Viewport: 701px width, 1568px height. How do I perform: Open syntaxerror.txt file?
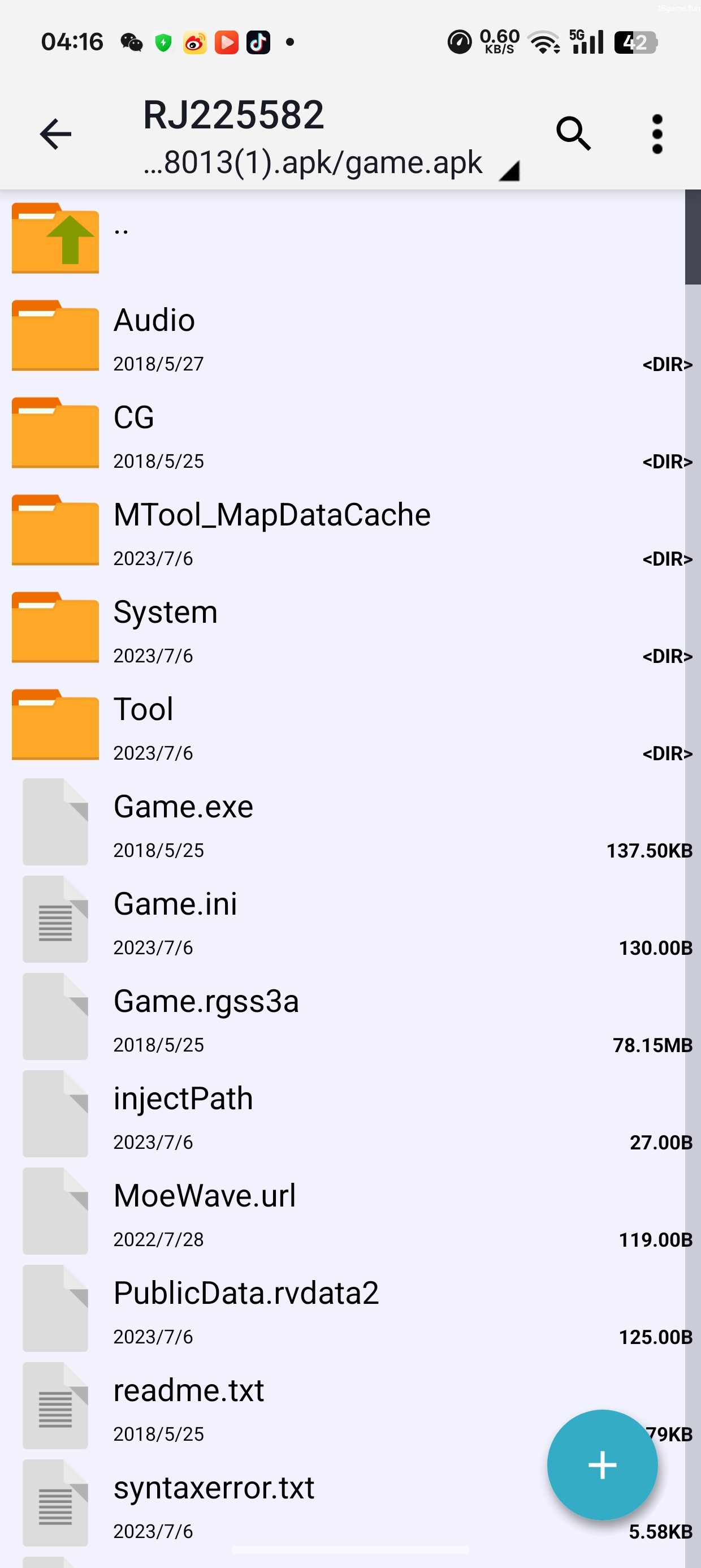(x=214, y=1488)
